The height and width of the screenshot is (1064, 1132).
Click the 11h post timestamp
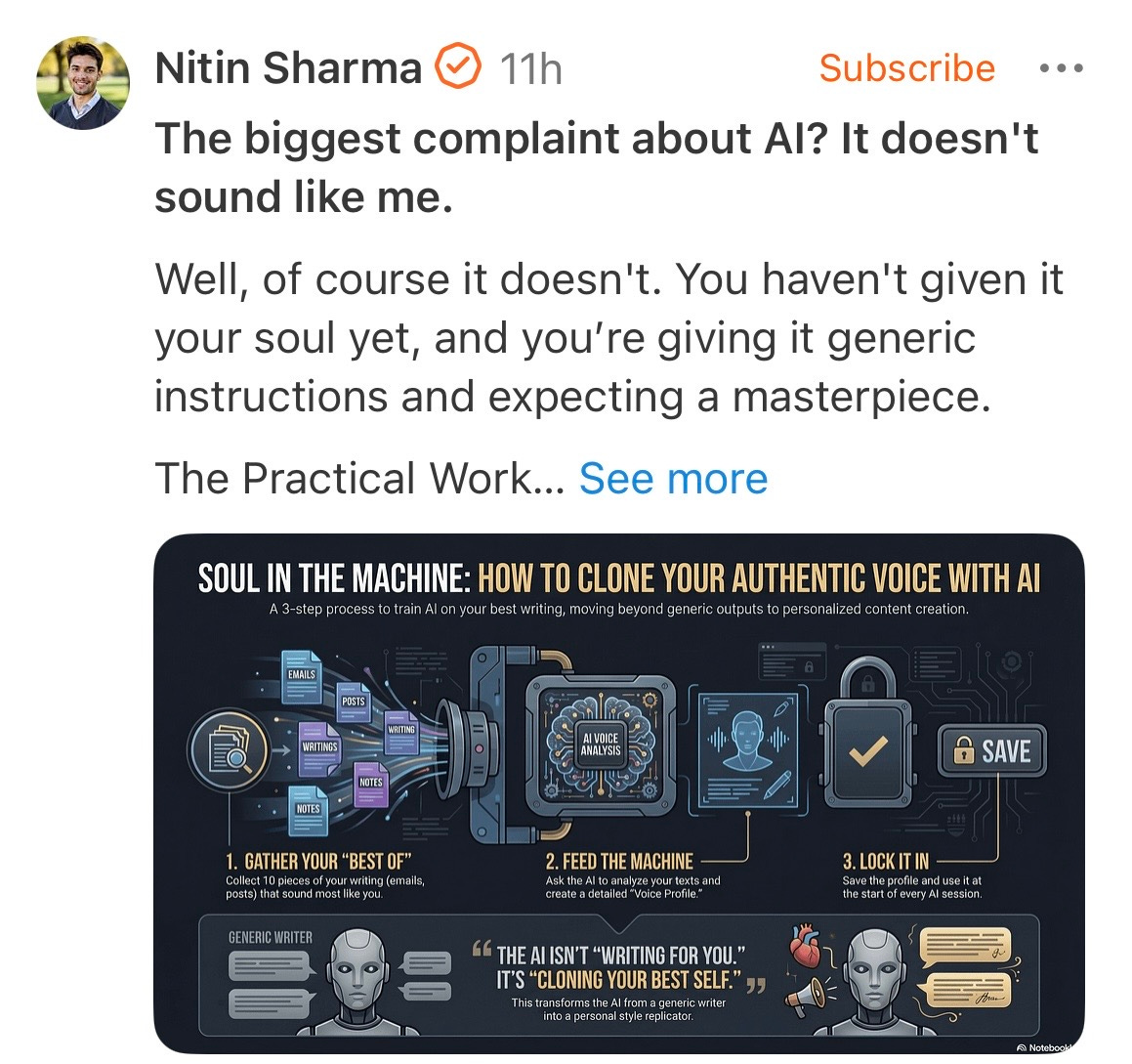coord(530,68)
